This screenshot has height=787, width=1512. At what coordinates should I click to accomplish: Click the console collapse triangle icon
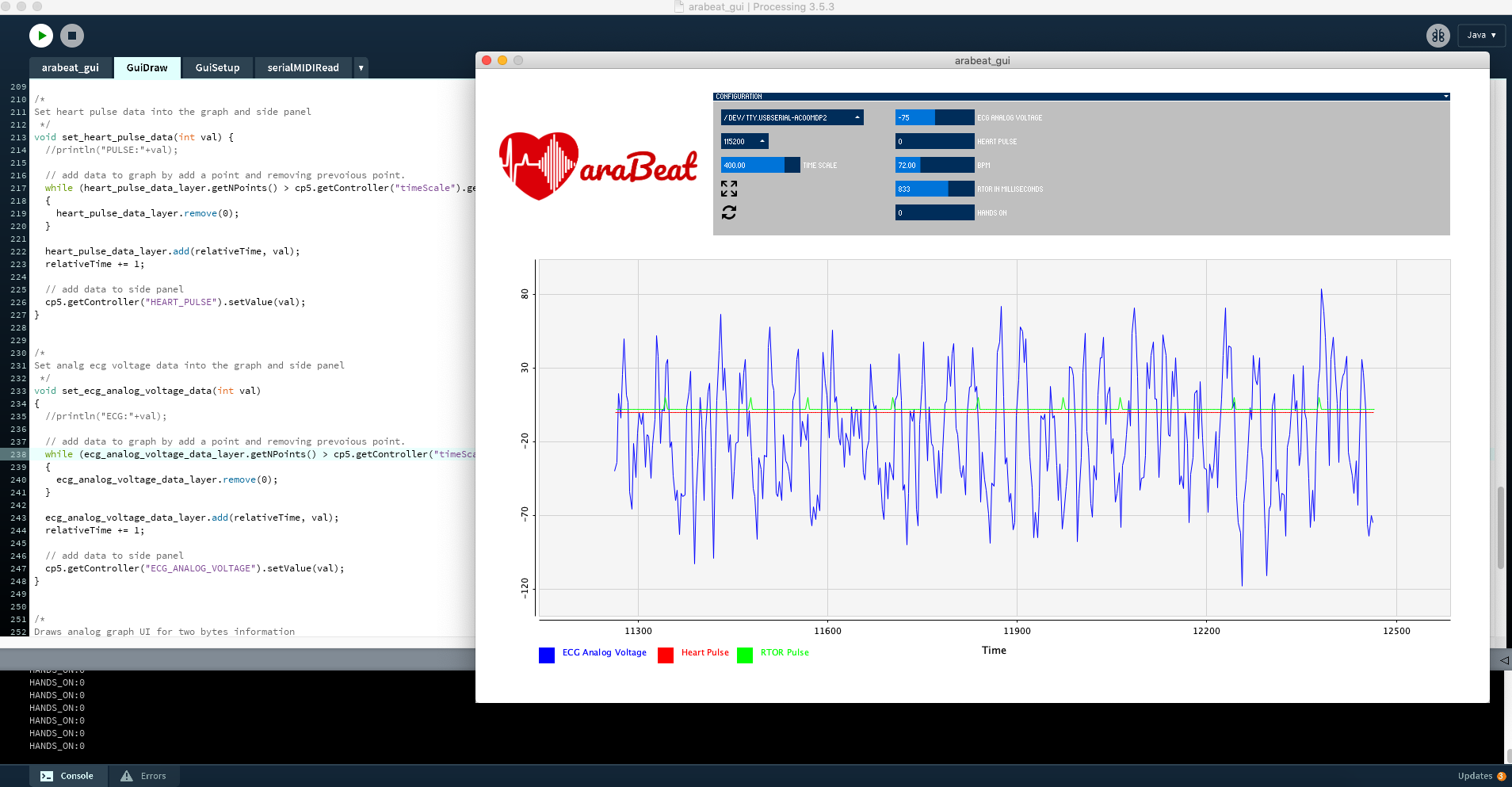coord(1503,659)
